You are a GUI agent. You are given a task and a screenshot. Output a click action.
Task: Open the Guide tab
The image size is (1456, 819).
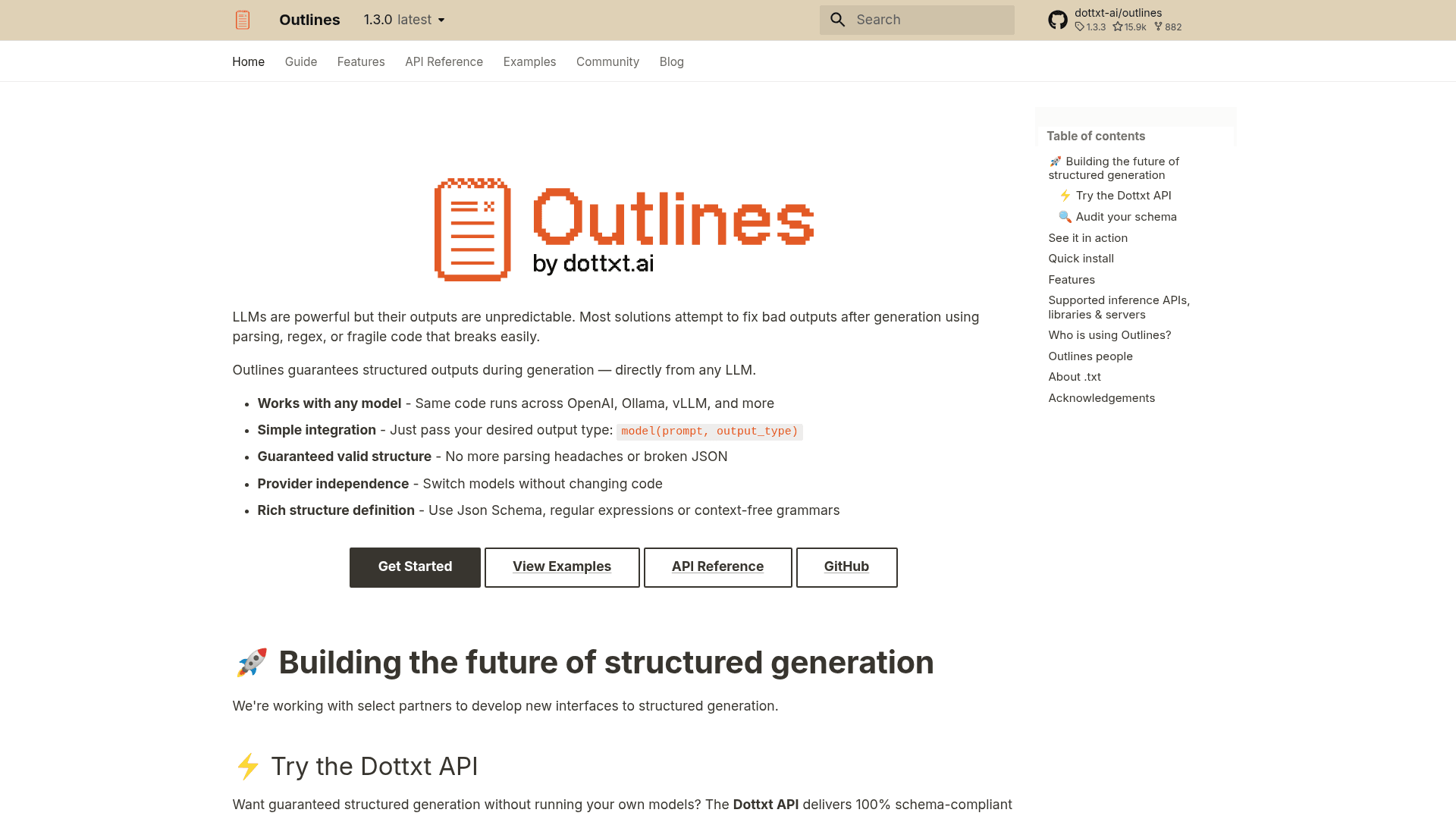(301, 61)
